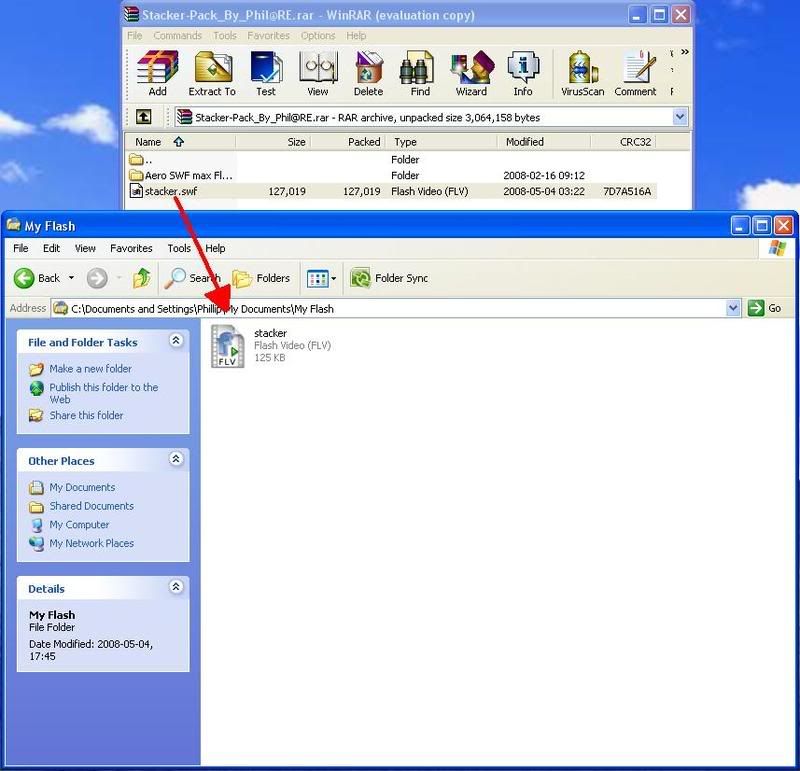Sort WinRAR list by Type column
800x771 pixels.
tap(442, 142)
